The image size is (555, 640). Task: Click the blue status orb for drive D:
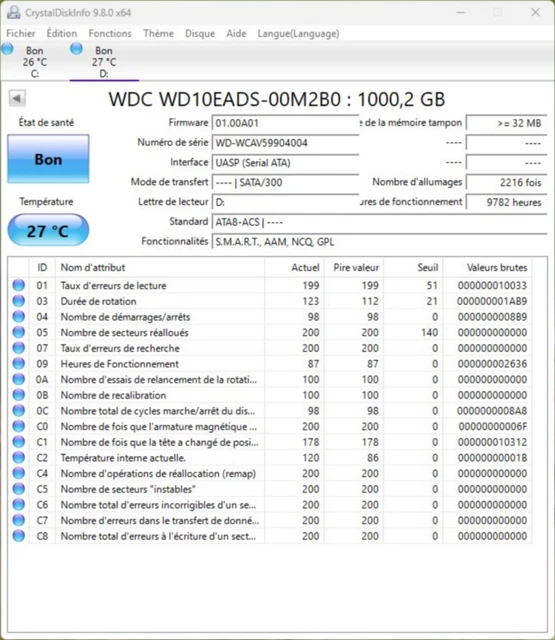pyautogui.click(x=76, y=49)
